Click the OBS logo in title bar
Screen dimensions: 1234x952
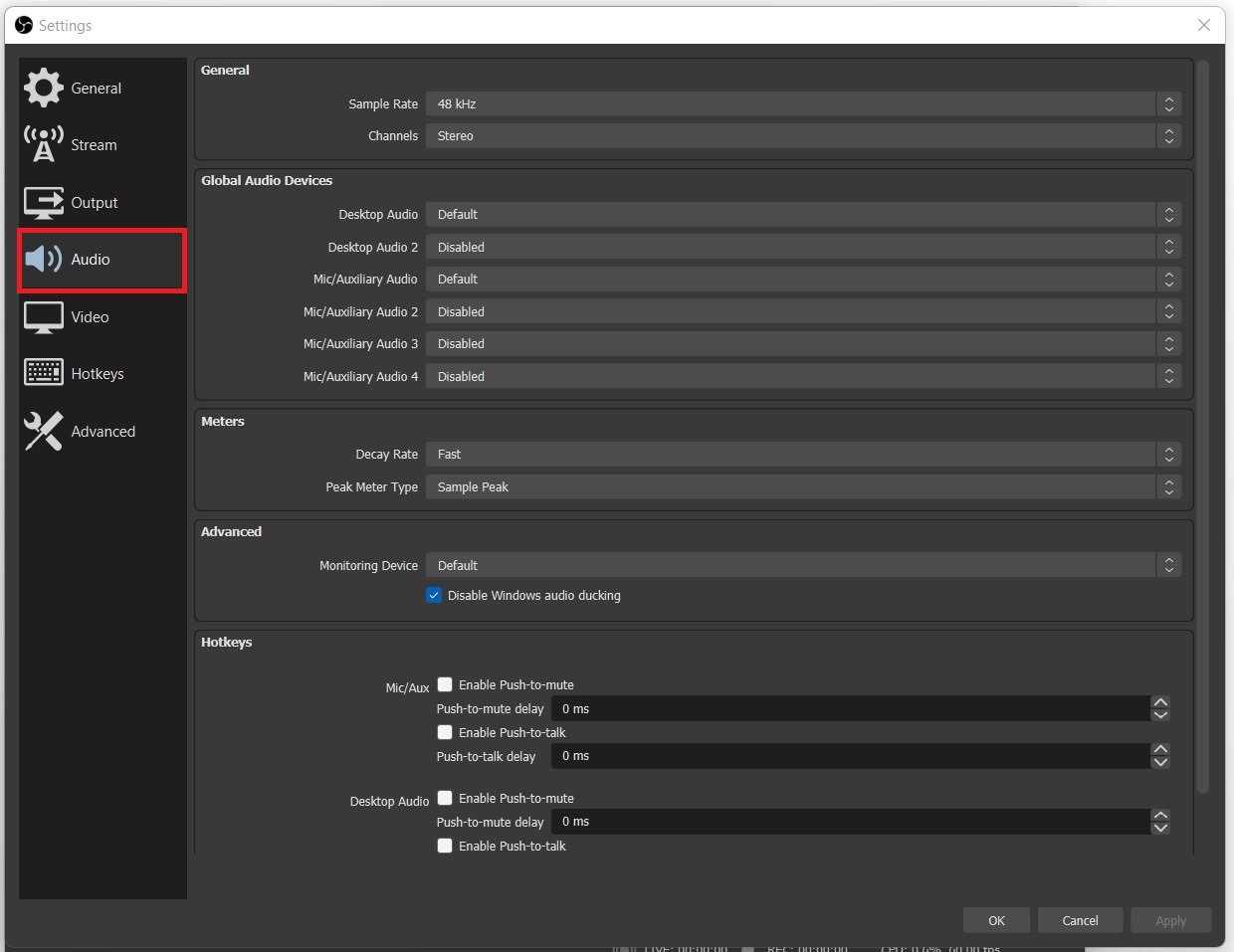[x=24, y=25]
